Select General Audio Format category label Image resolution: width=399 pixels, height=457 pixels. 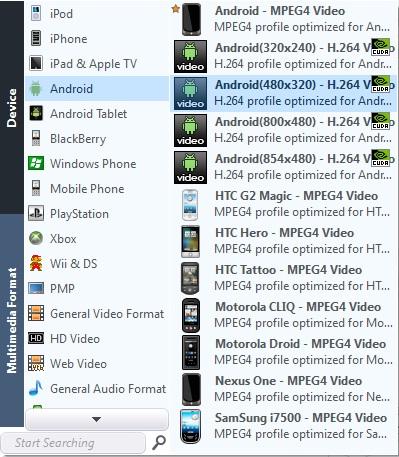click(108, 389)
